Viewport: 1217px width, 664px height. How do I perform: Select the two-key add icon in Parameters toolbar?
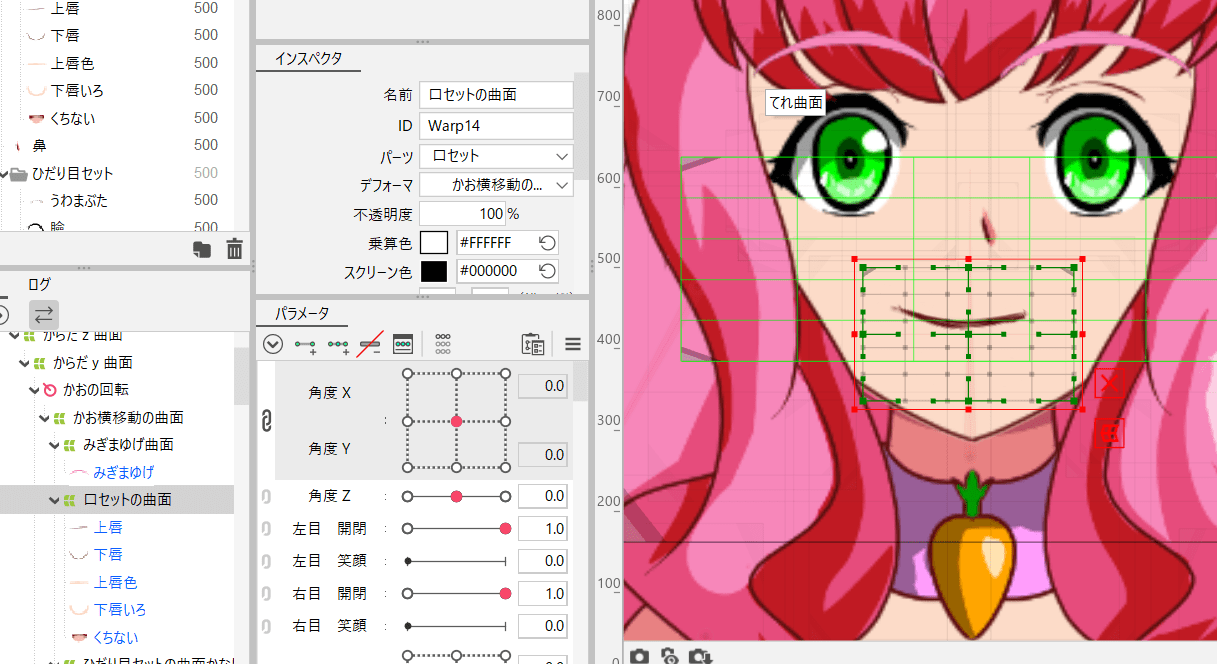(x=305, y=344)
